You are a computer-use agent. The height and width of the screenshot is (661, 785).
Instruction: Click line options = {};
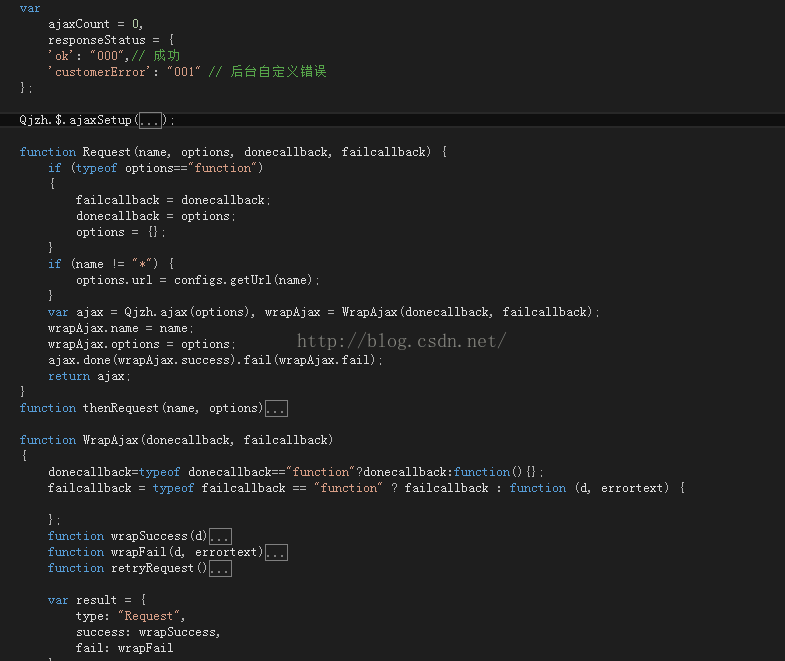click(121, 232)
